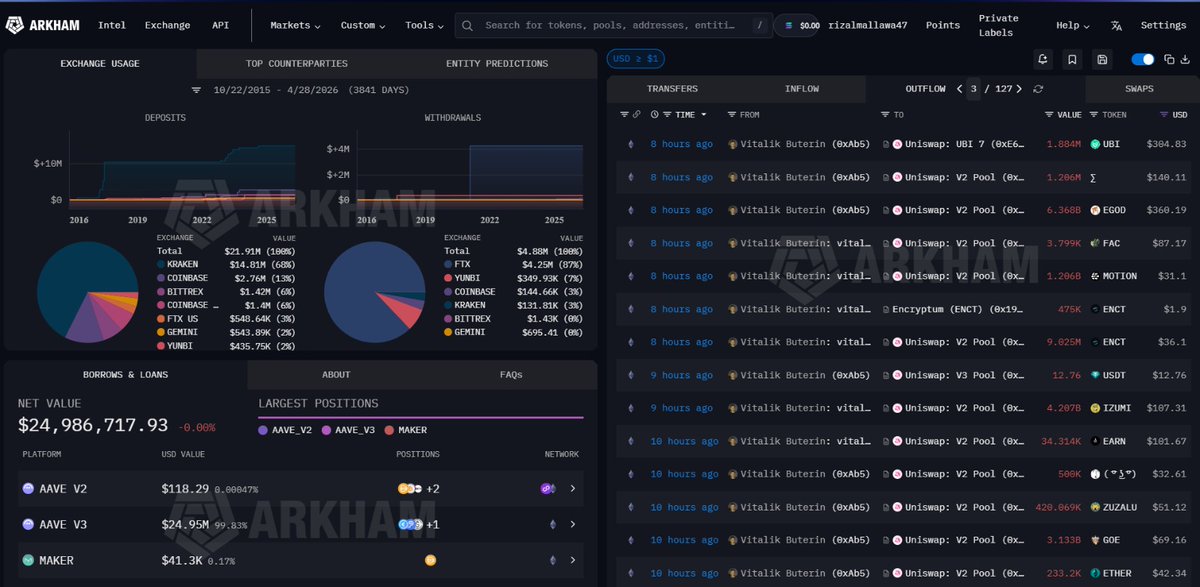Open the Custom dropdown menu
Viewport: 1200px width, 587px height.
tap(363, 25)
